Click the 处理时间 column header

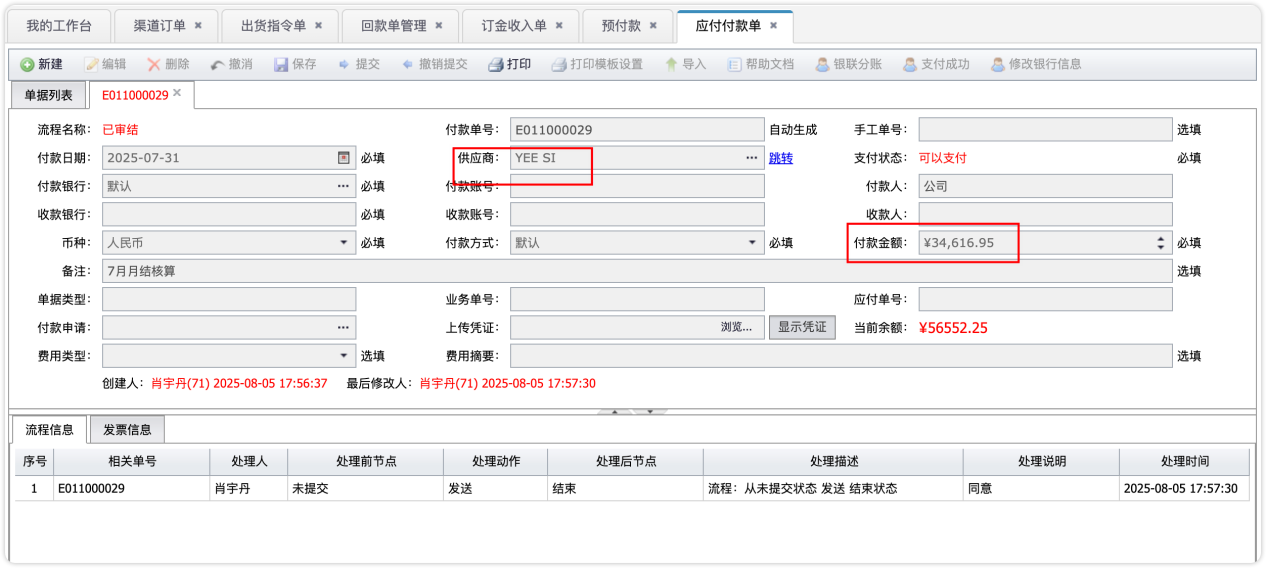tap(1185, 461)
